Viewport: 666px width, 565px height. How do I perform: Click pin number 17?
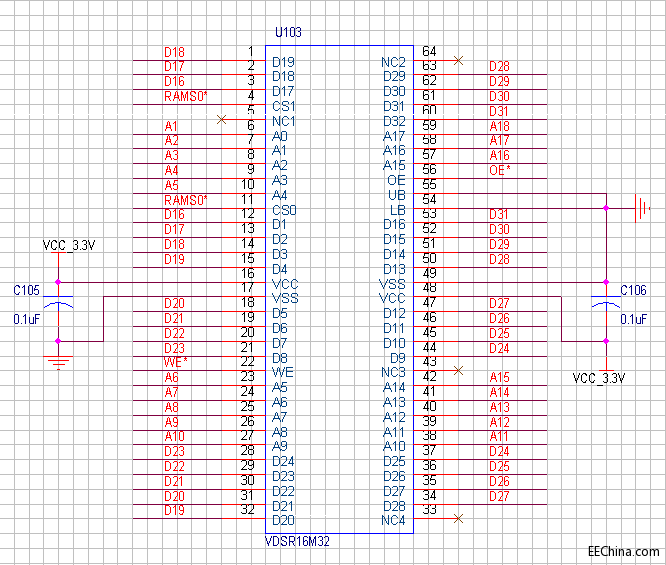(x=248, y=288)
